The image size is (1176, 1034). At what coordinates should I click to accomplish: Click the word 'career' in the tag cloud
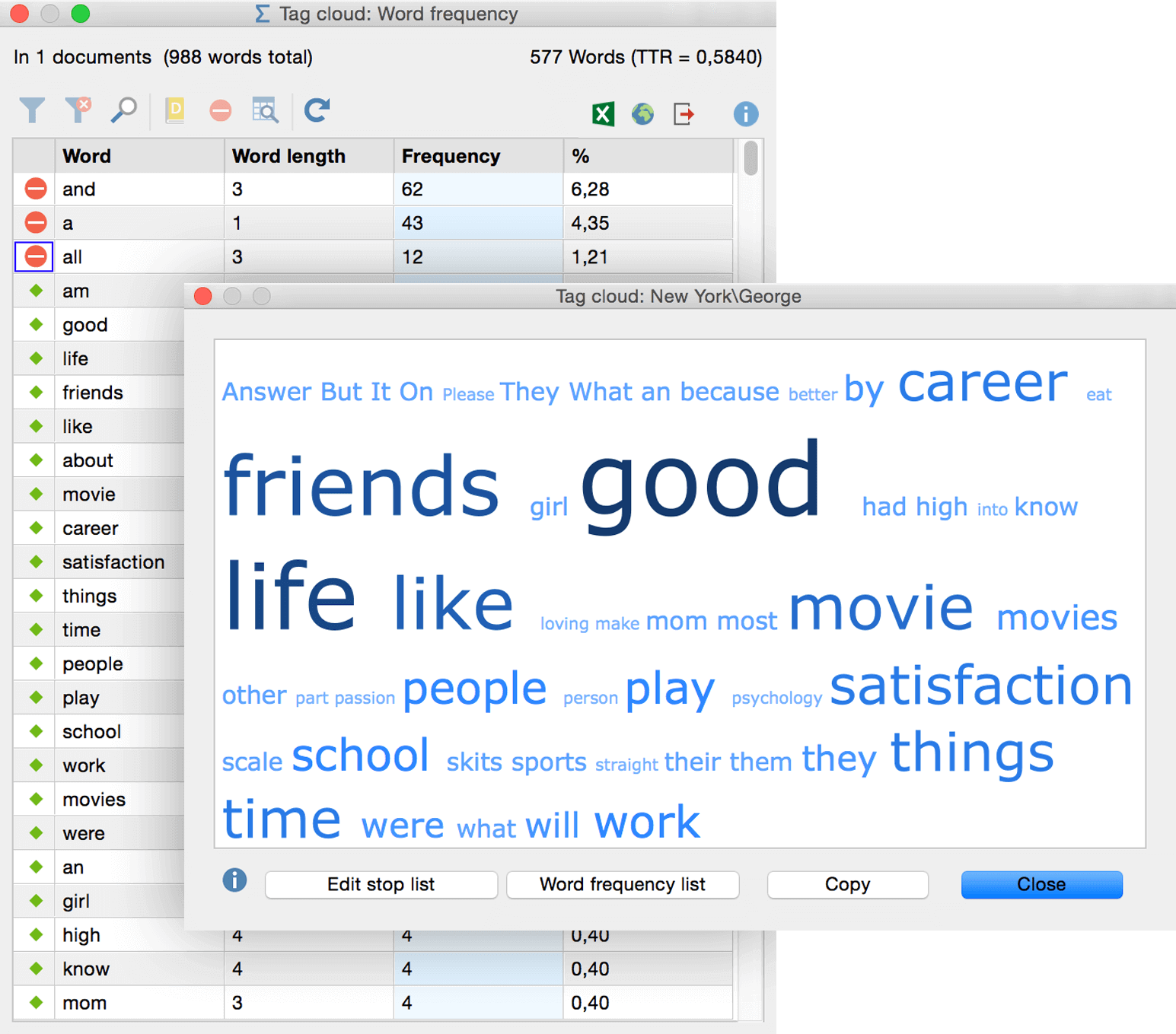click(x=983, y=383)
